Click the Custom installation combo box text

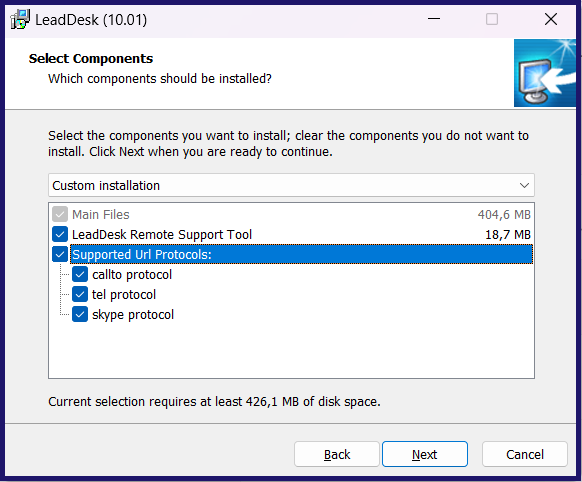point(106,186)
